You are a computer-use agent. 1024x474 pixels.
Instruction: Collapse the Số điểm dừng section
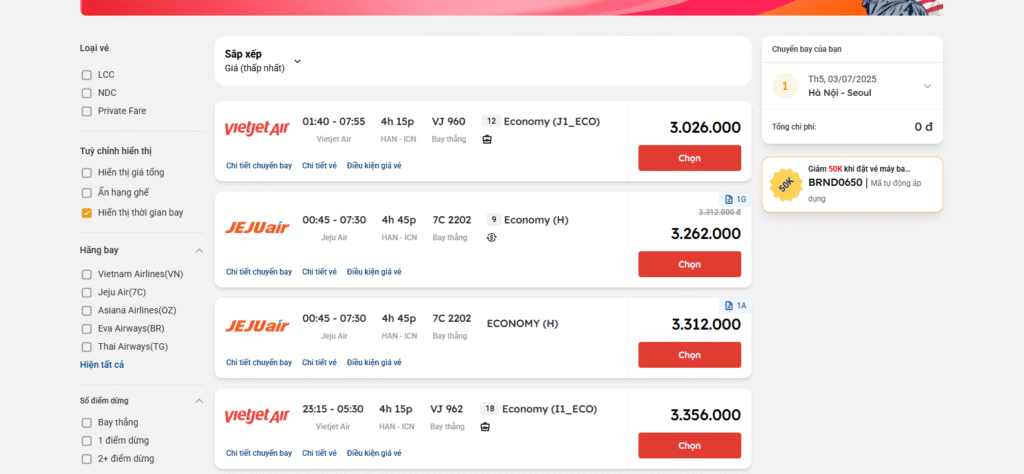tap(199, 401)
